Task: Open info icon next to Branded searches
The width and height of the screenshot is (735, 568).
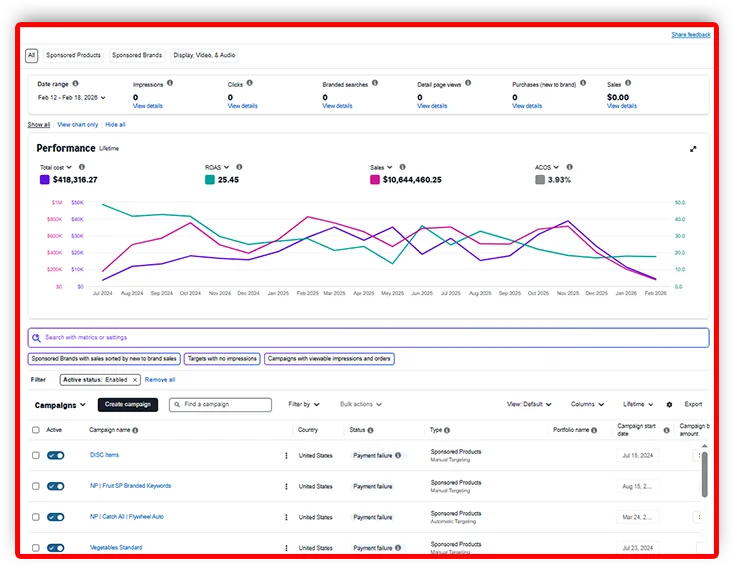Action: tap(375, 83)
